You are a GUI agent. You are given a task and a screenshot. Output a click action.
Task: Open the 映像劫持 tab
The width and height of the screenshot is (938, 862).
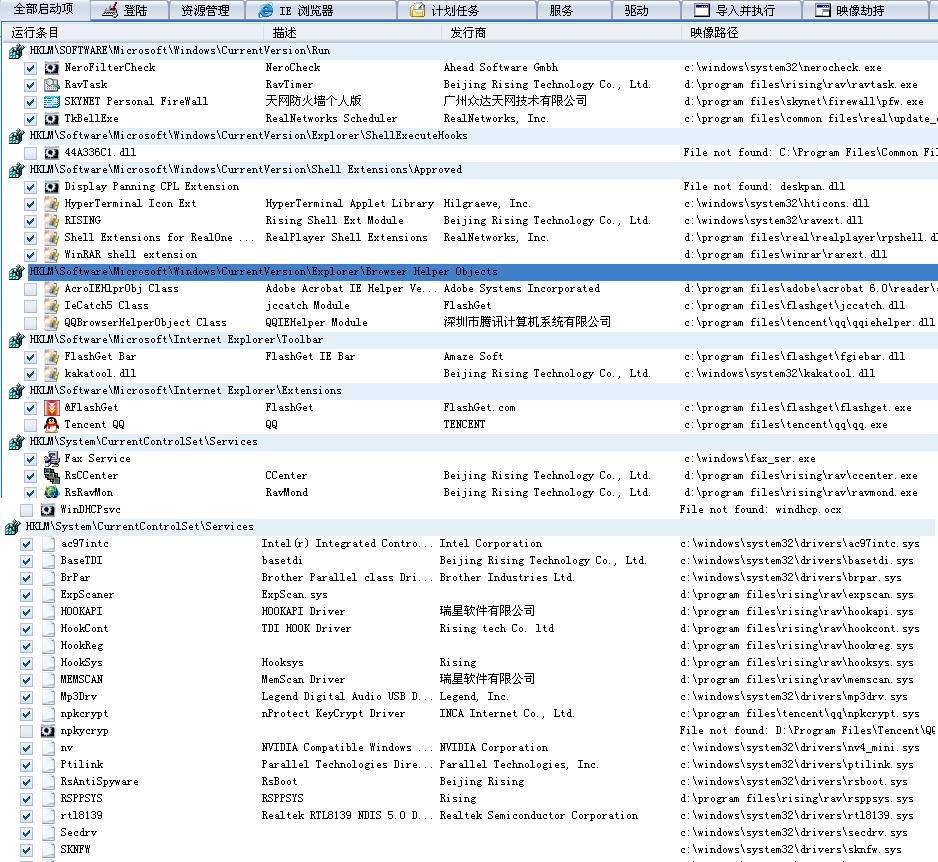click(x=867, y=11)
